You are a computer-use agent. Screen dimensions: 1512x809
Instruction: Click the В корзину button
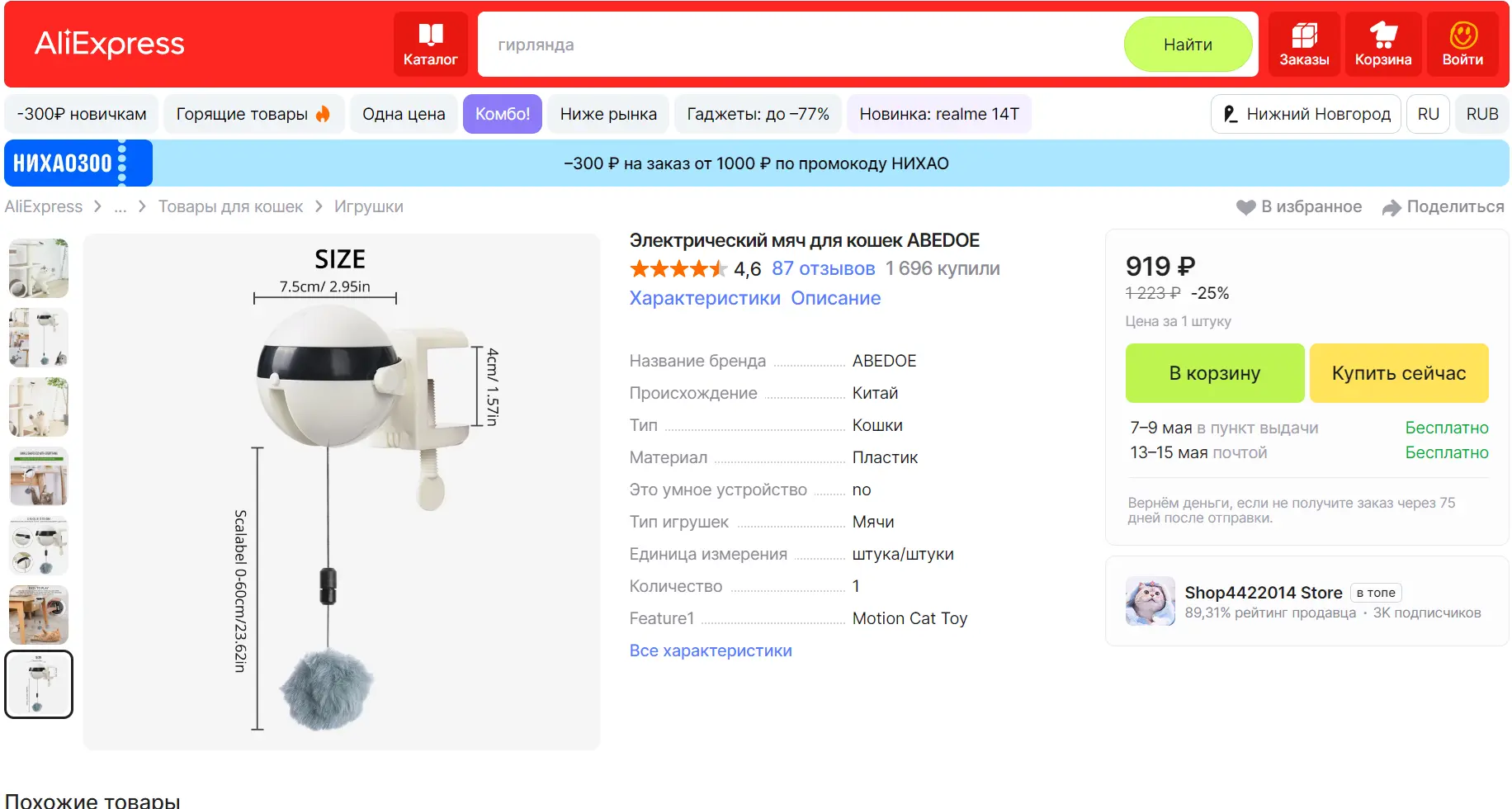point(1215,373)
